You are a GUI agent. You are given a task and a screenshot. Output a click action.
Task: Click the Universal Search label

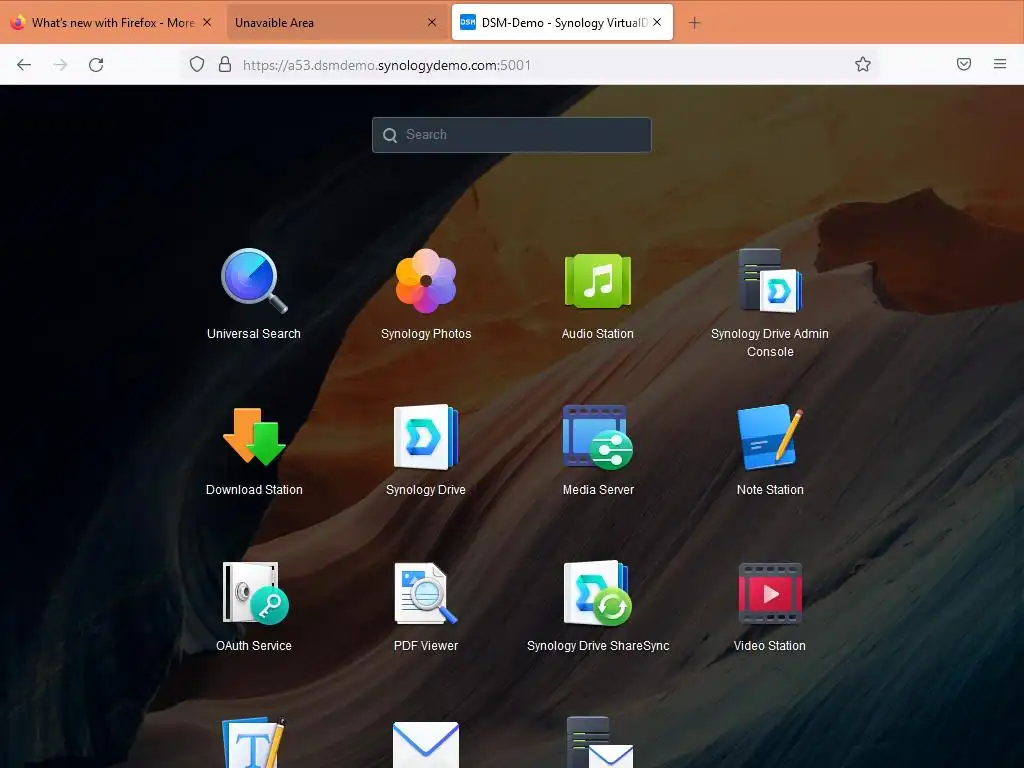254,334
